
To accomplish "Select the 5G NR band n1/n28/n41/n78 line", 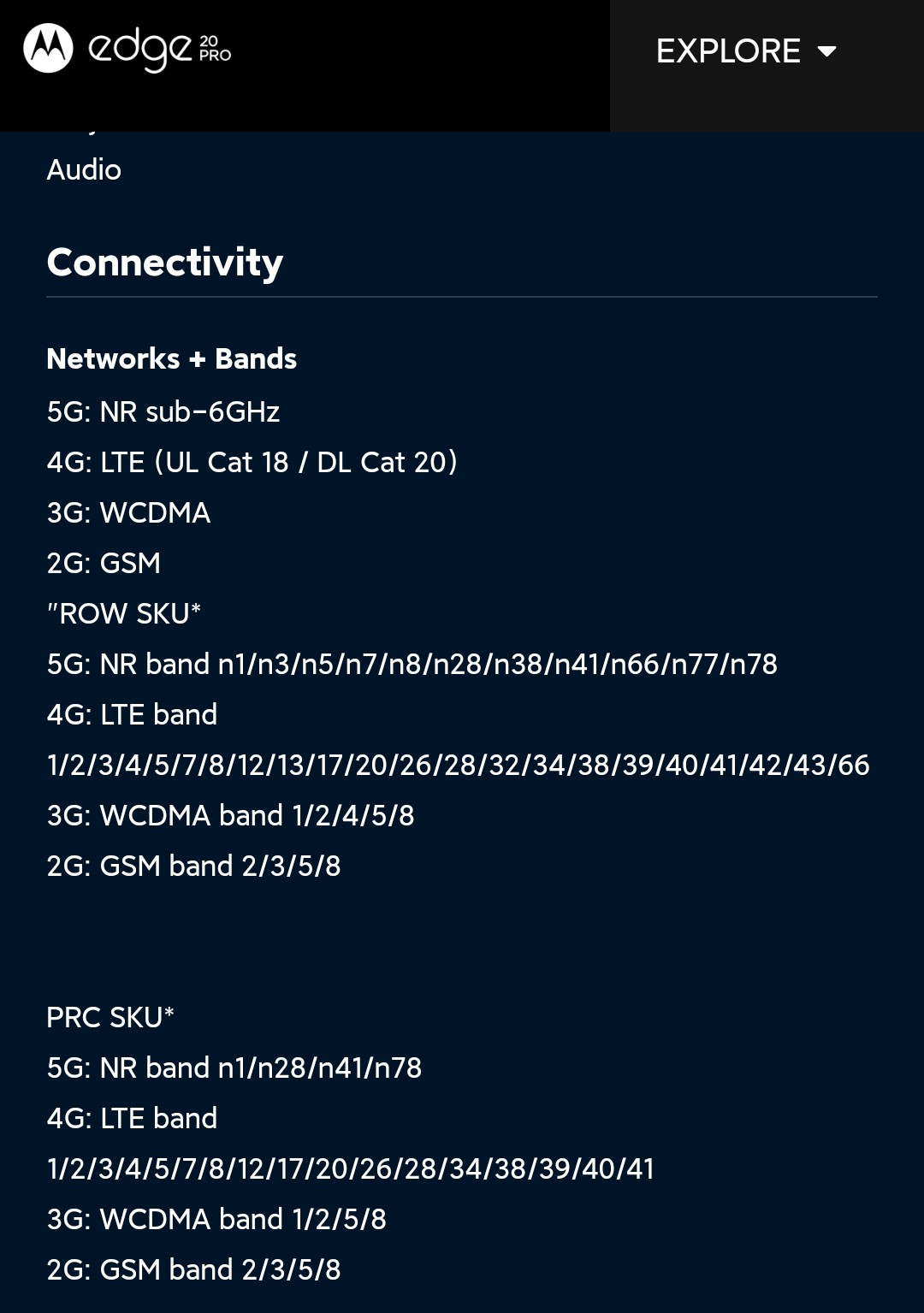I will pyautogui.click(x=234, y=1068).
